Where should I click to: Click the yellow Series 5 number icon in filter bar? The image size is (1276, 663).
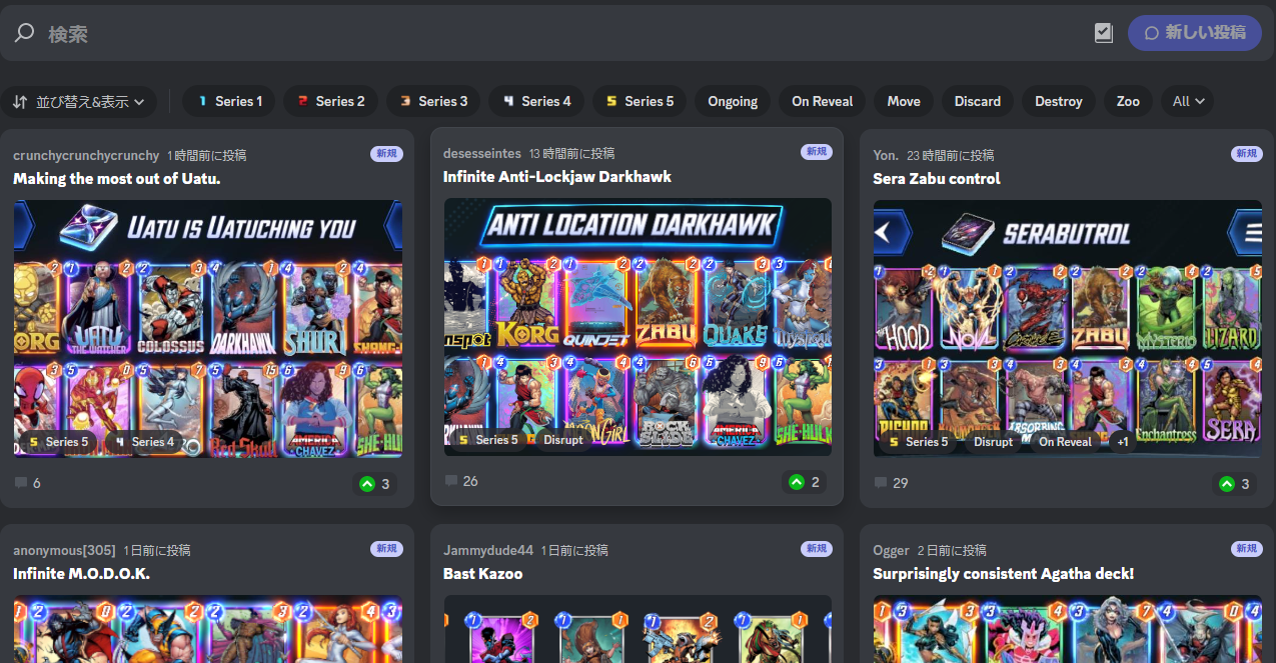(611, 101)
